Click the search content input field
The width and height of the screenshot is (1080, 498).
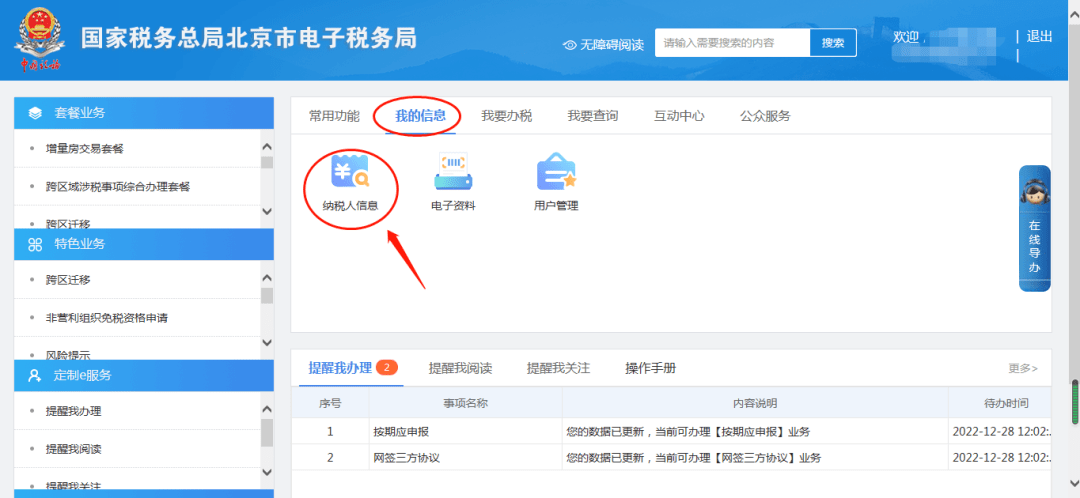coord(732,43)
